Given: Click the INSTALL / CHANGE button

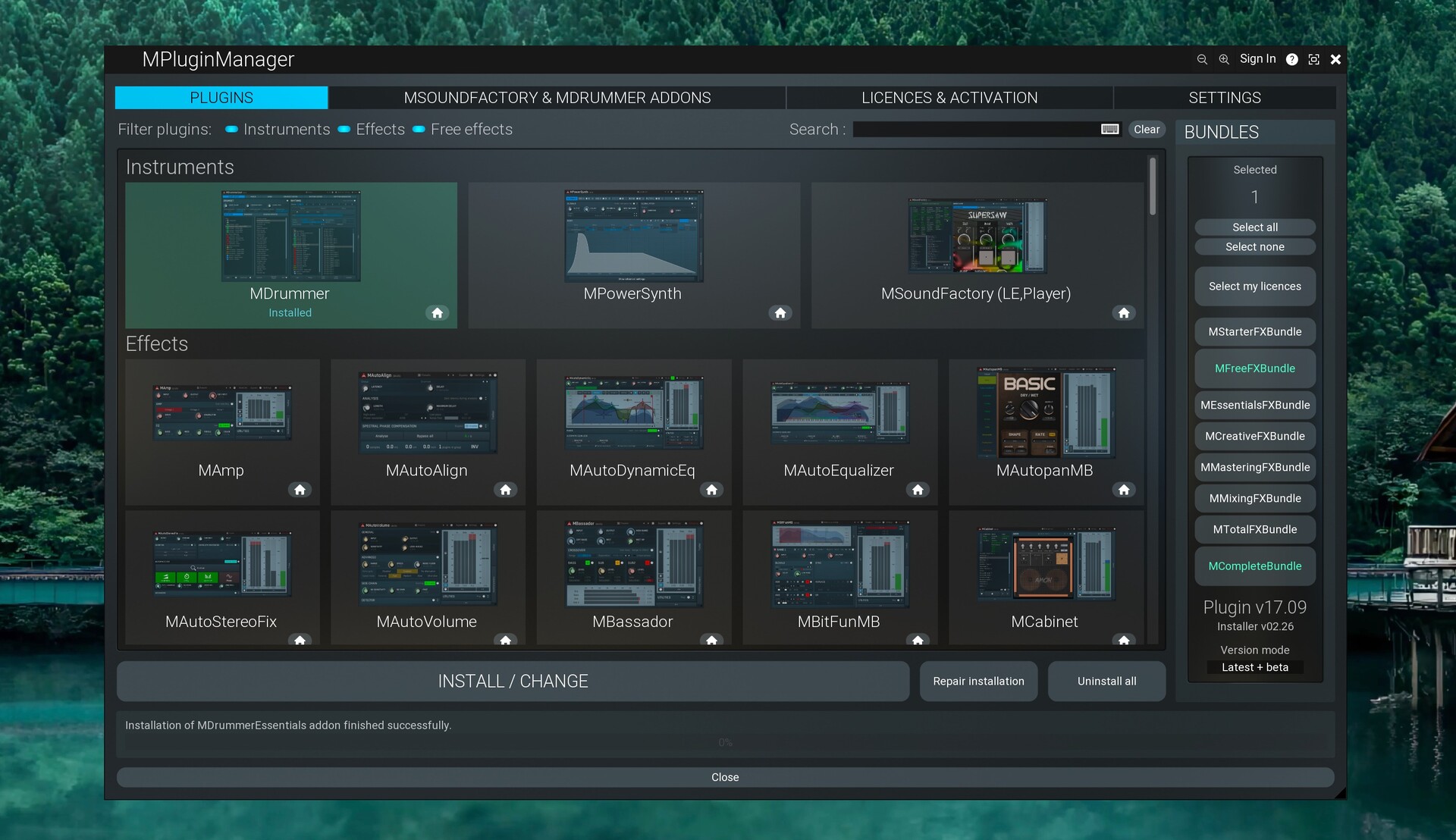Looking at the screenshot, I should [x=513, y=681].
